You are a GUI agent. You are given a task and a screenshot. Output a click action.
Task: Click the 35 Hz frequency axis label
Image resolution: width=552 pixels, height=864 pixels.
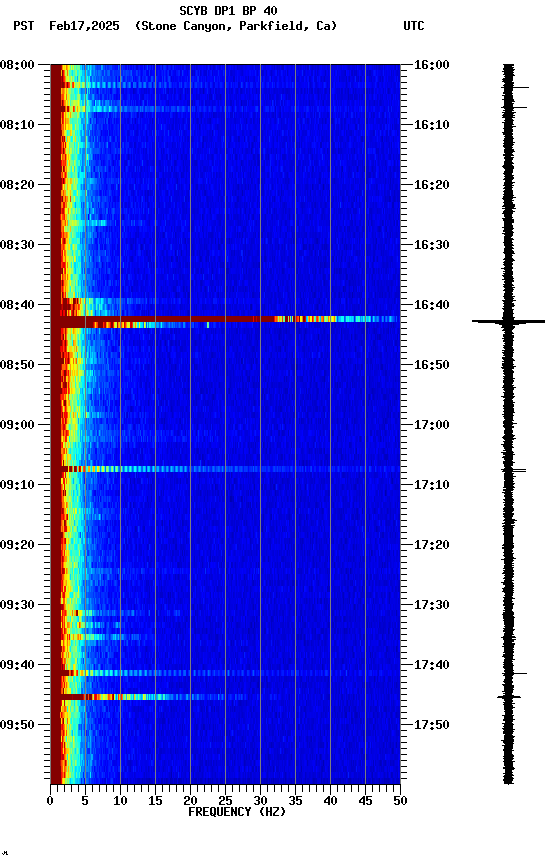[295, 801]
